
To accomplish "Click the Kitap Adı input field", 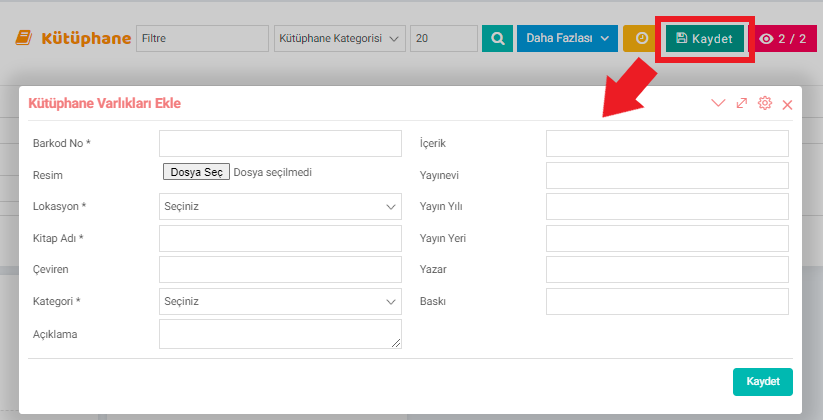I will click(x=280, y=238).
